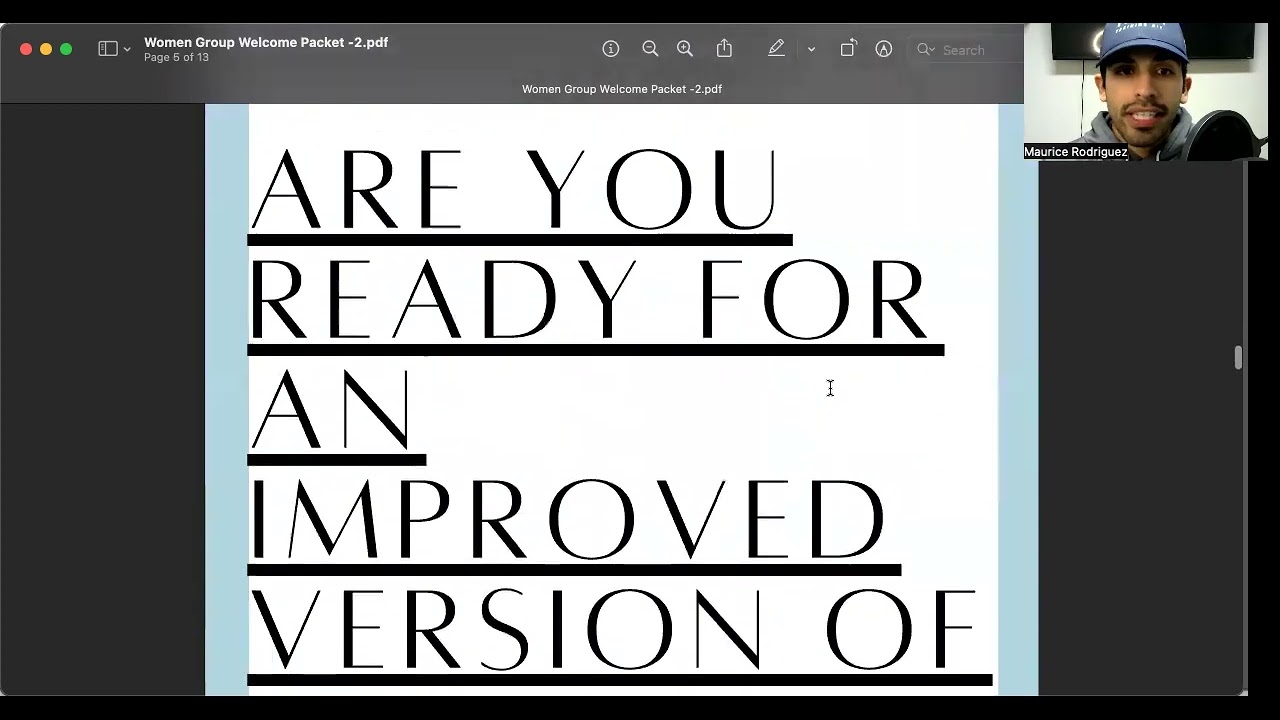This screenshot has height=720, width=1280.
Task: Click the Maurice Rodriguez name label
Action: coord(1076,152)
